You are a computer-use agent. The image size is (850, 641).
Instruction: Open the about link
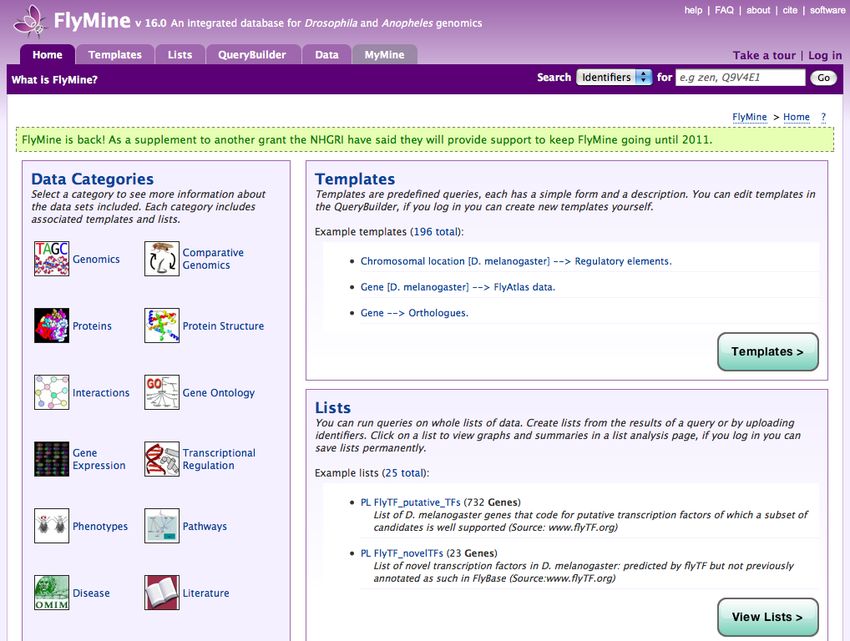click(758, 10)
